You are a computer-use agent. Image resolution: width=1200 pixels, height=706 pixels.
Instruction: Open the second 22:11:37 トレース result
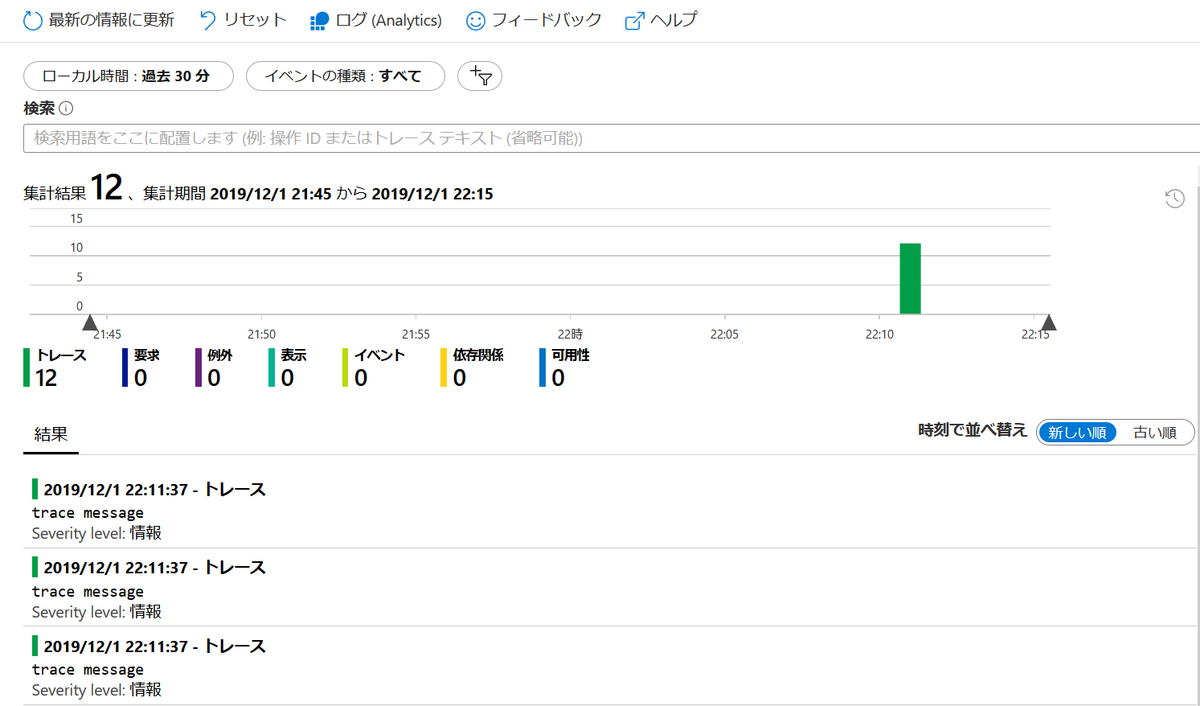click(611, 587)
